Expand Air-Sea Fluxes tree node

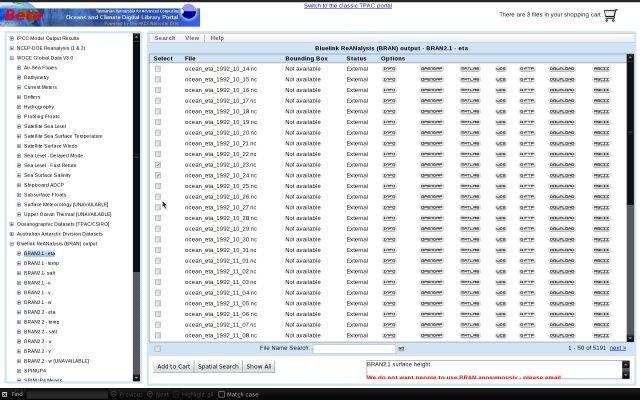point(19,68)
